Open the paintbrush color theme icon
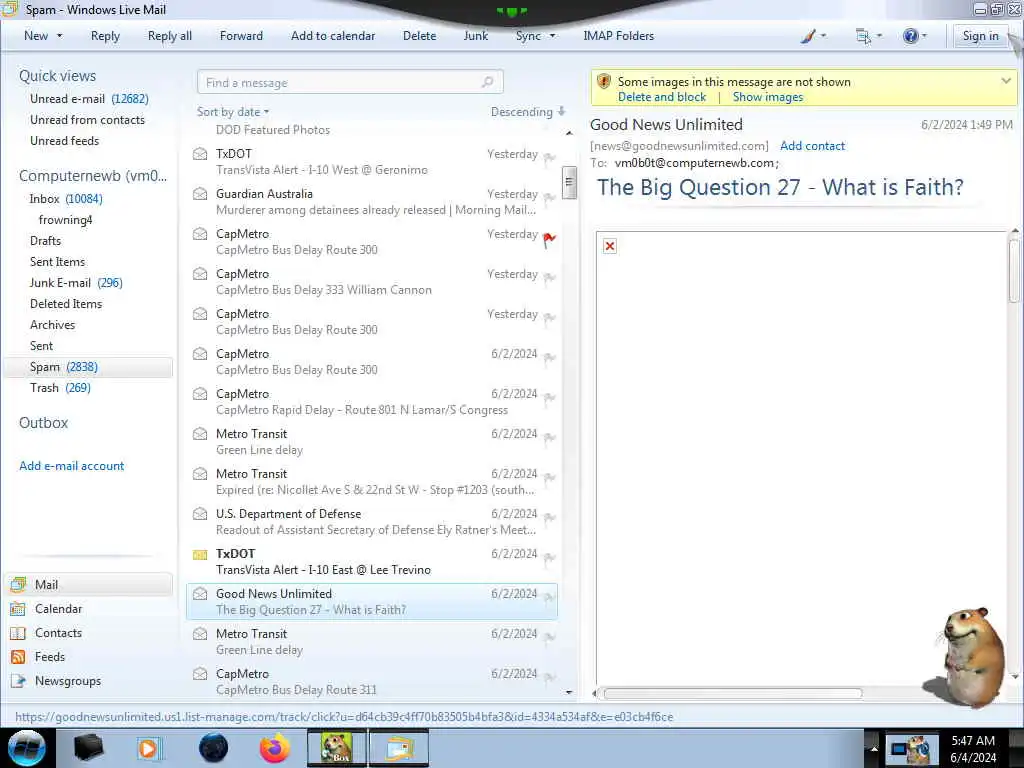Image resolution: width=1024 pixels, height=768 pixels. click(x=808, y=36)
